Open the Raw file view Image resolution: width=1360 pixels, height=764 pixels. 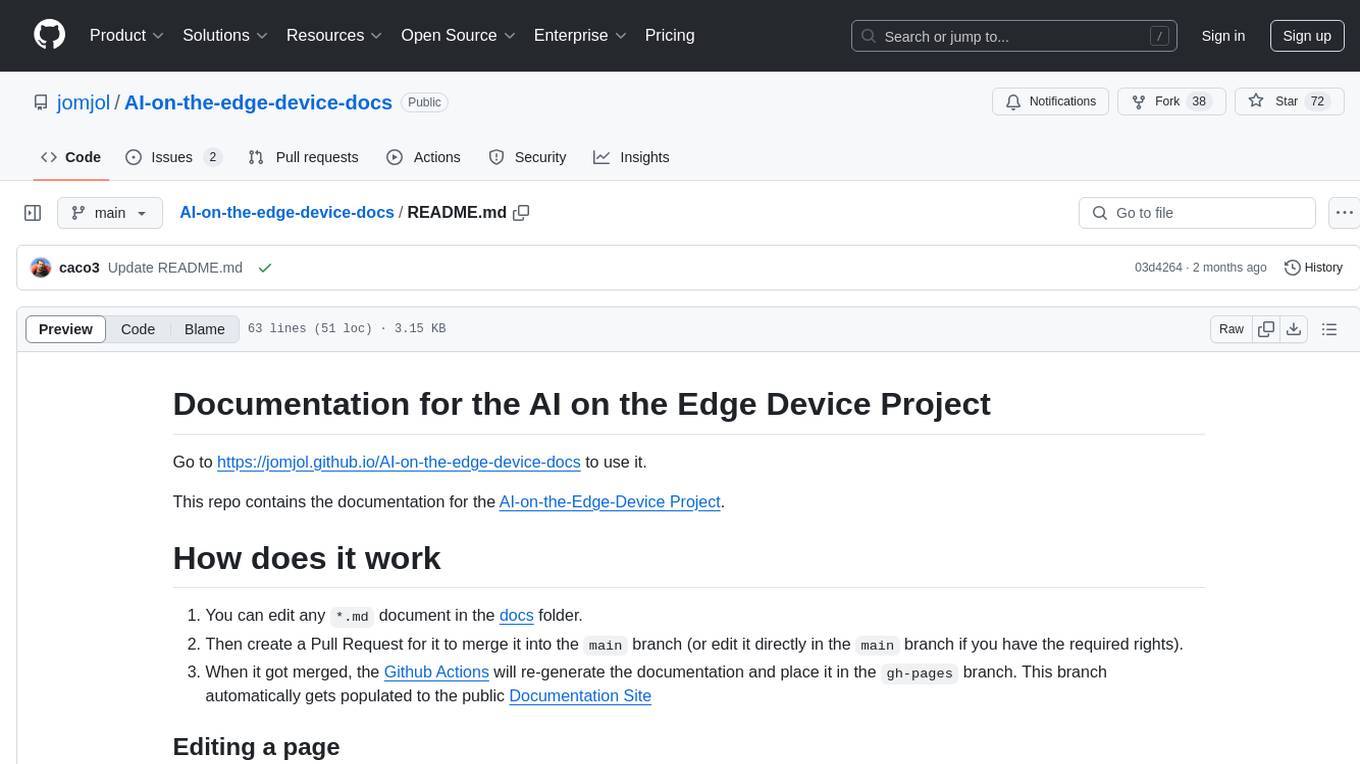coord(1231,329)
